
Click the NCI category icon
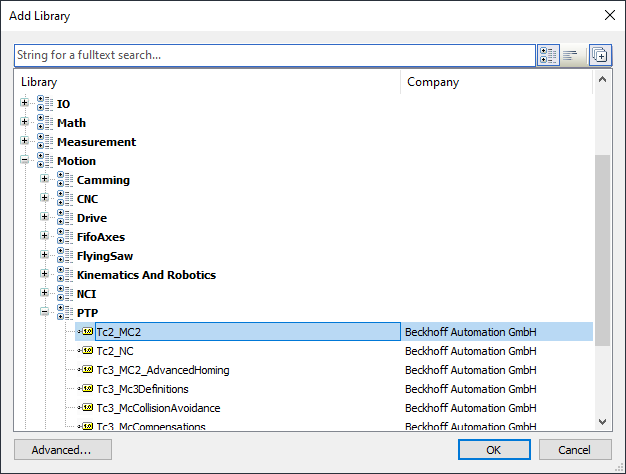[65, 293]
